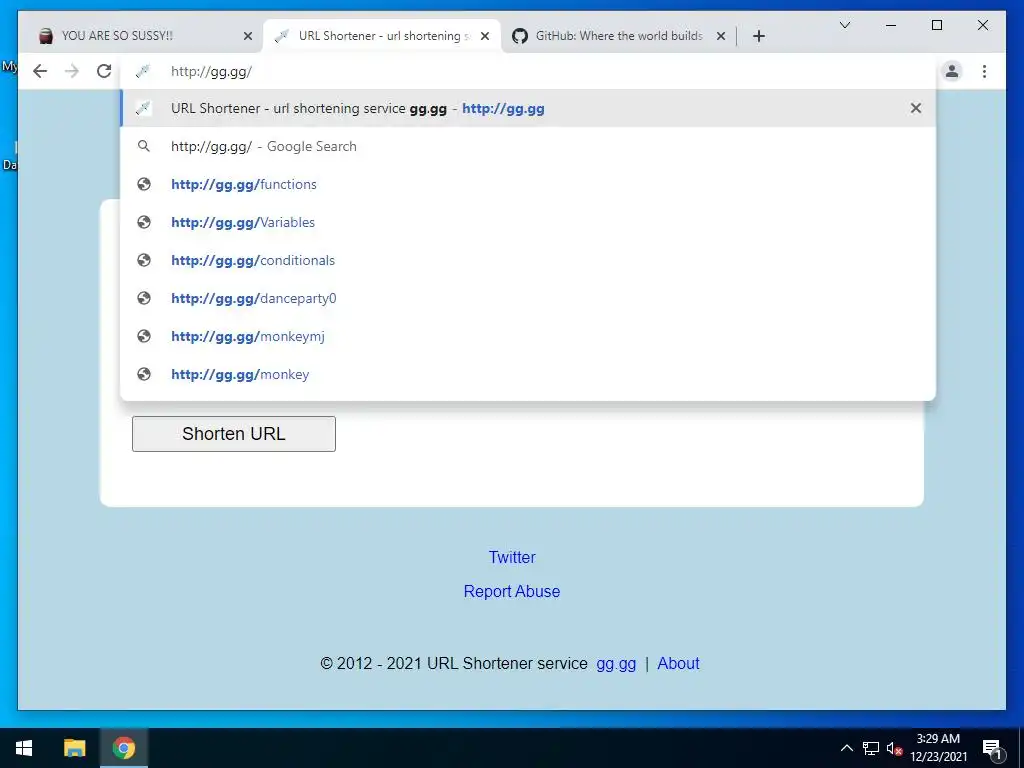This screenshot has width=1024, height=768.
Task: Click globe icon beside gg.gg/Variables
Action: [x=144, y=222]
